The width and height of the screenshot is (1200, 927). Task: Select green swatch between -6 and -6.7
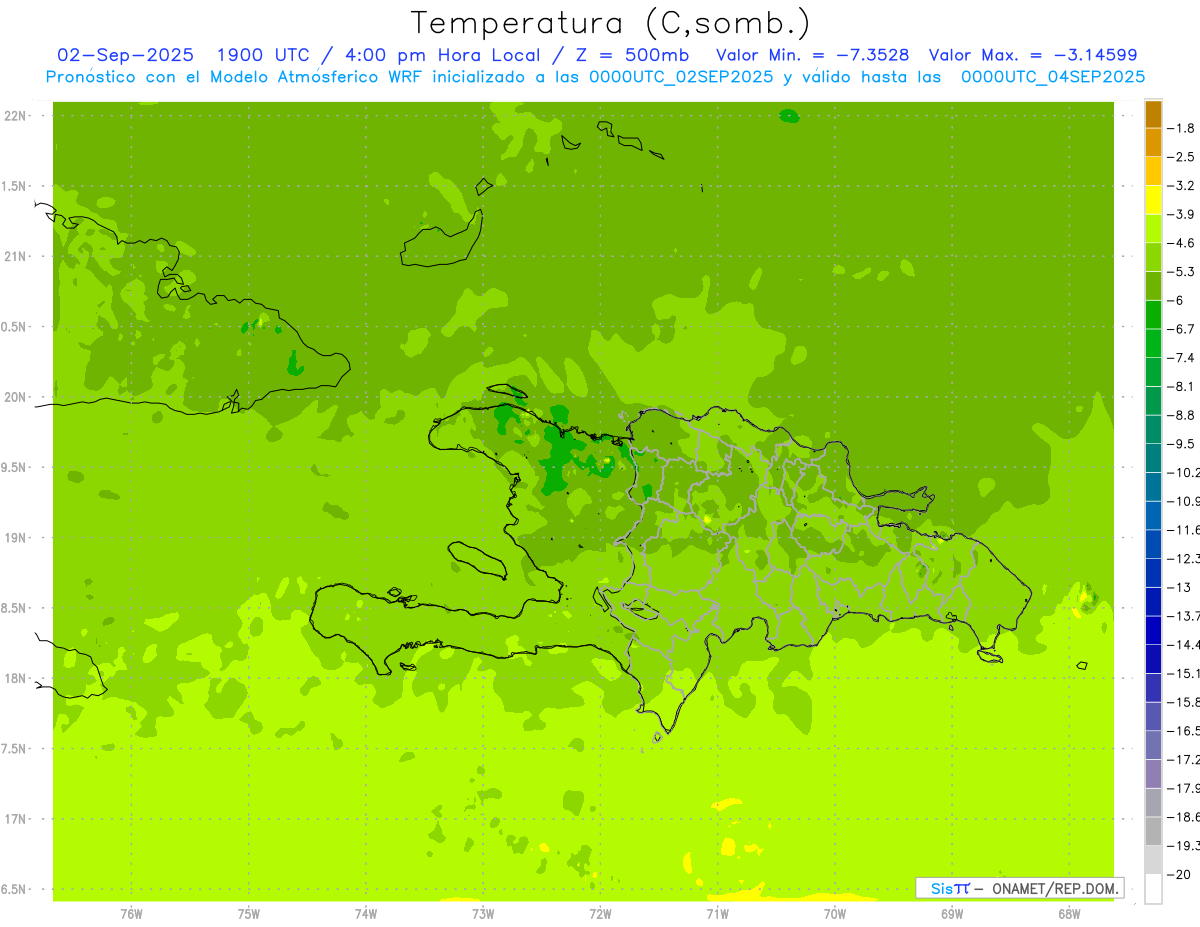1153,315
